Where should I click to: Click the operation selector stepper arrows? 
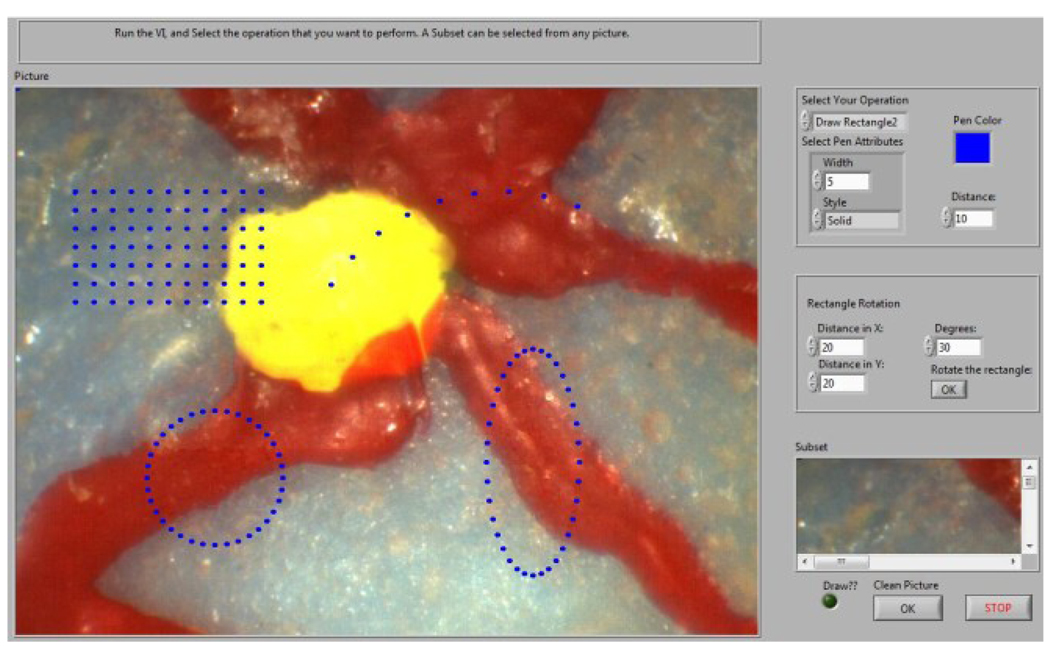806,121
